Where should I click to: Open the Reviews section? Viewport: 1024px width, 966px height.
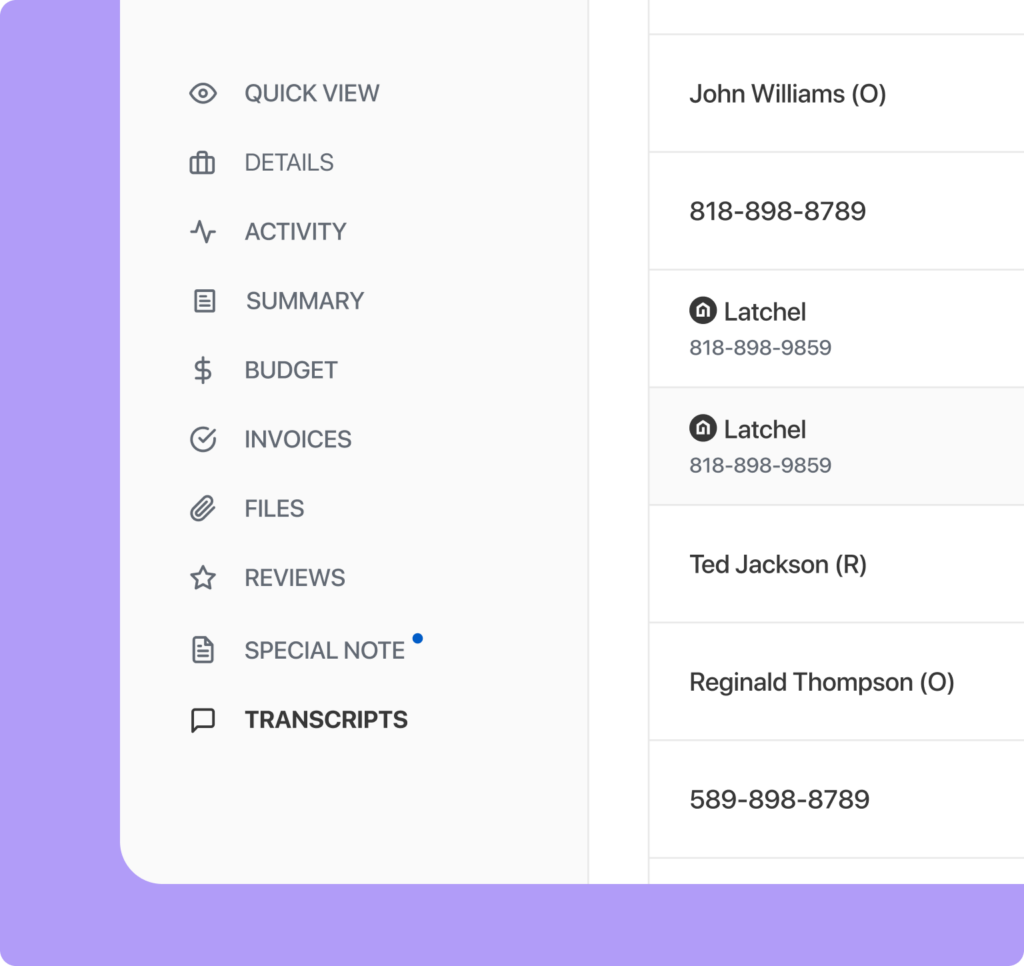pyautogui.click(x=294, y=577)
